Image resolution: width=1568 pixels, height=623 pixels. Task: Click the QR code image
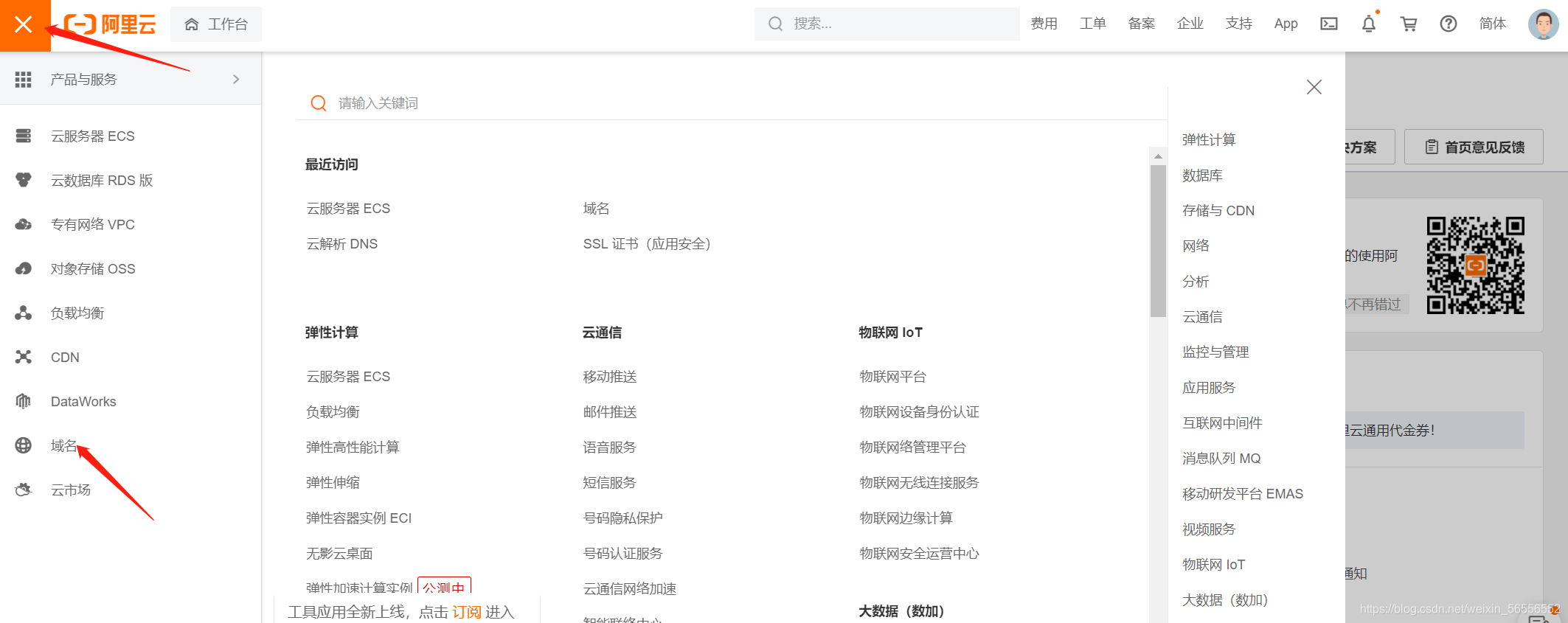tap(1475, 265)
